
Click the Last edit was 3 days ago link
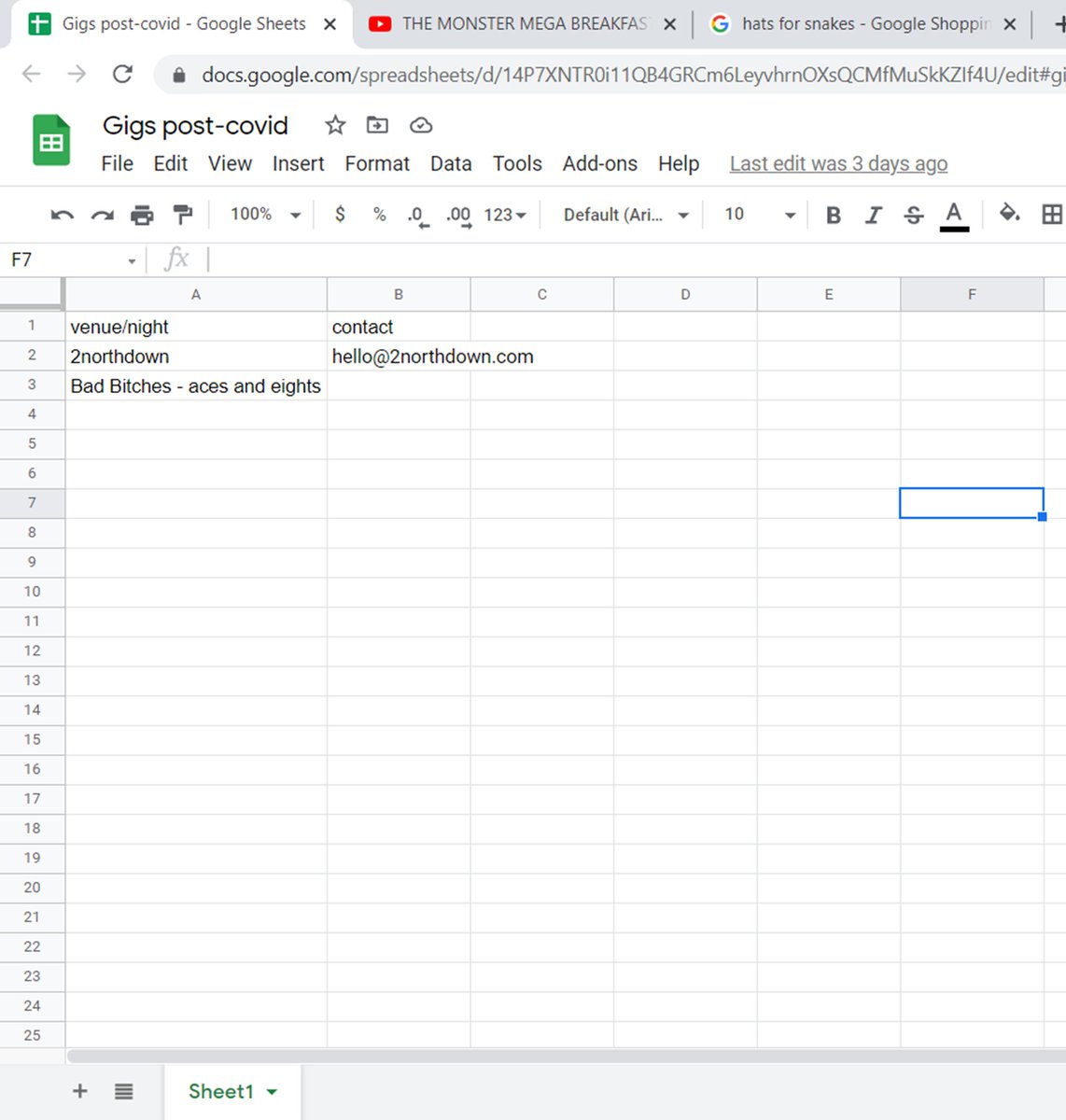[x=837, y=163]
